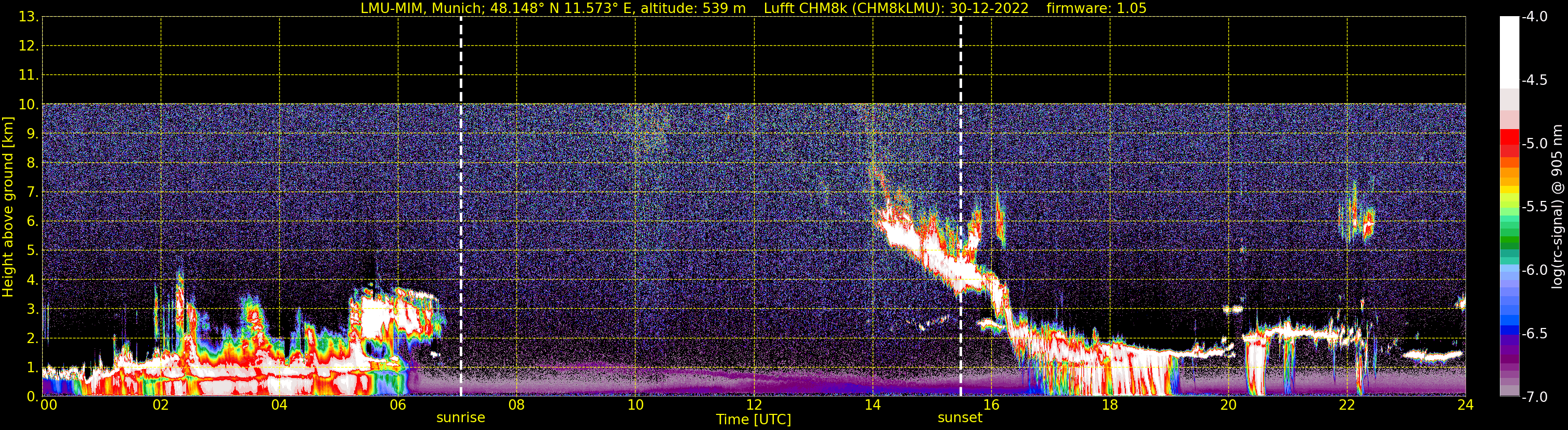Select the "22" time axis tick label
The width and height of the screenshot is (1568, 430).
click(x=1347, y=405)
